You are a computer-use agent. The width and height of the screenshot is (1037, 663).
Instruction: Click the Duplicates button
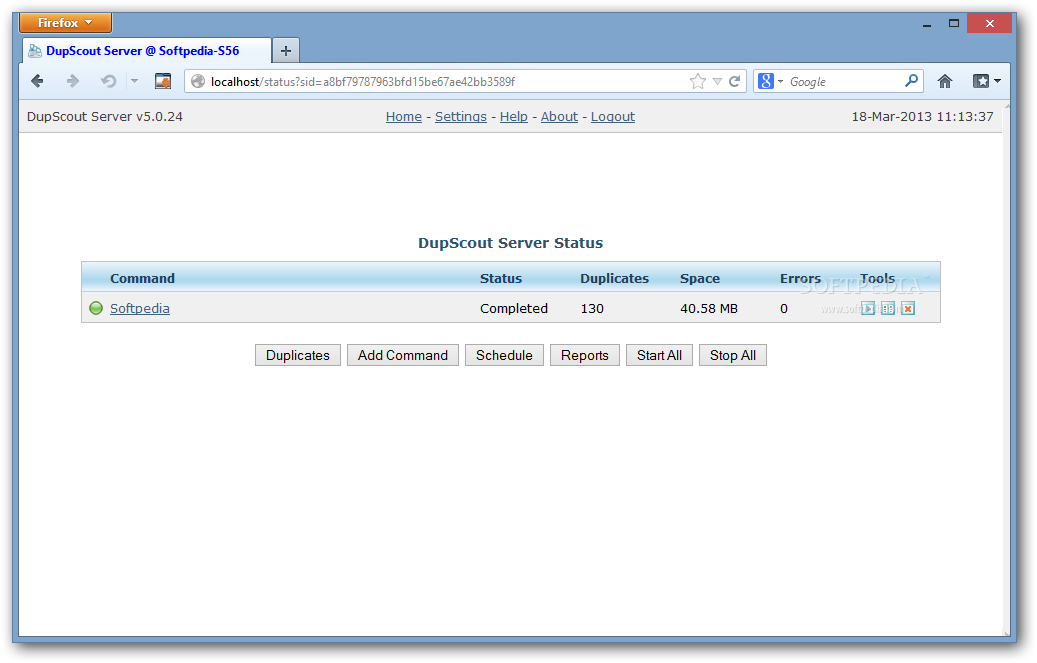298,355
